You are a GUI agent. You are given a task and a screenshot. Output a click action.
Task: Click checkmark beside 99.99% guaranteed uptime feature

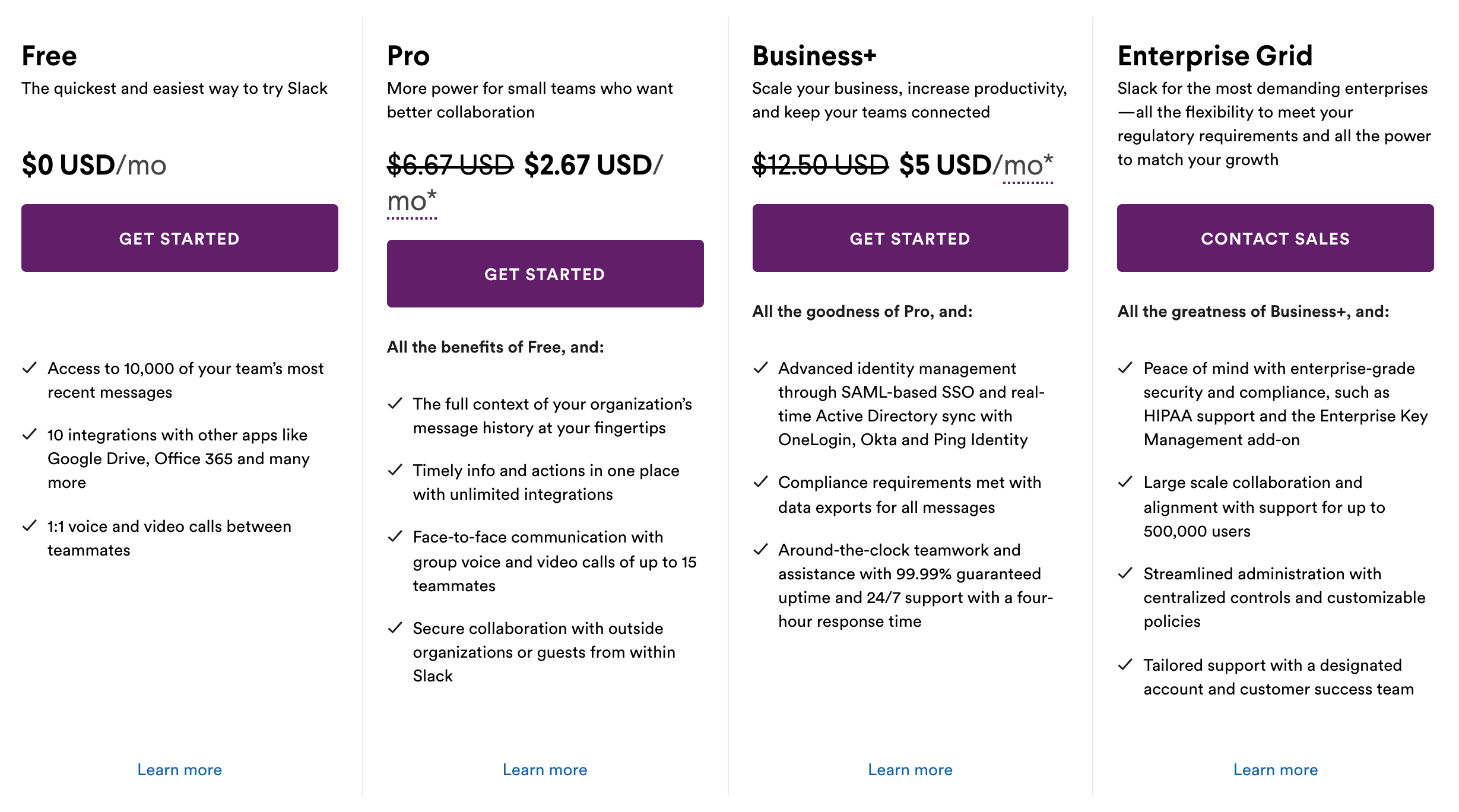coord(761,550)
